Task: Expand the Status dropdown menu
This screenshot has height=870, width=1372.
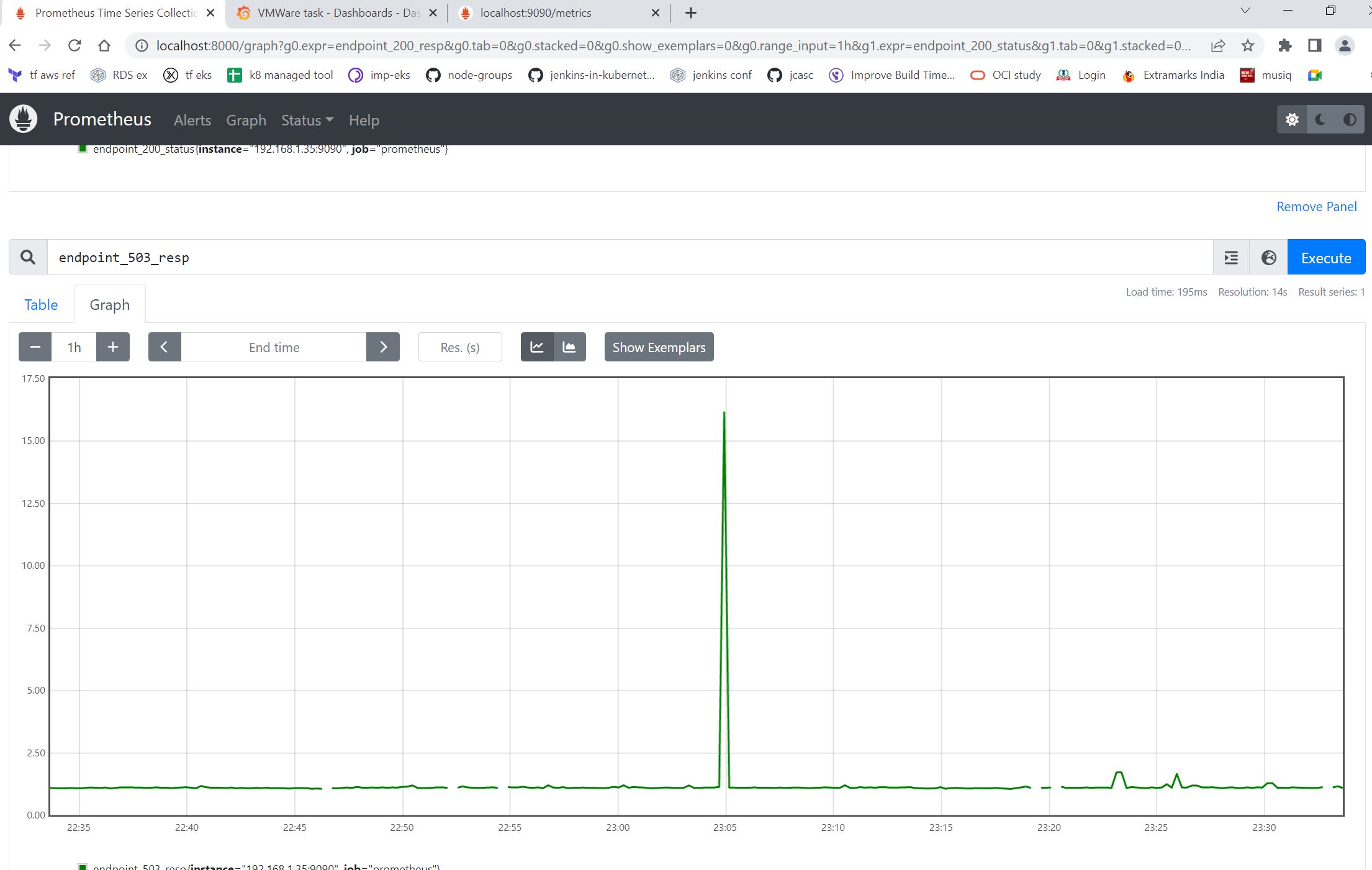Action: 307,120
